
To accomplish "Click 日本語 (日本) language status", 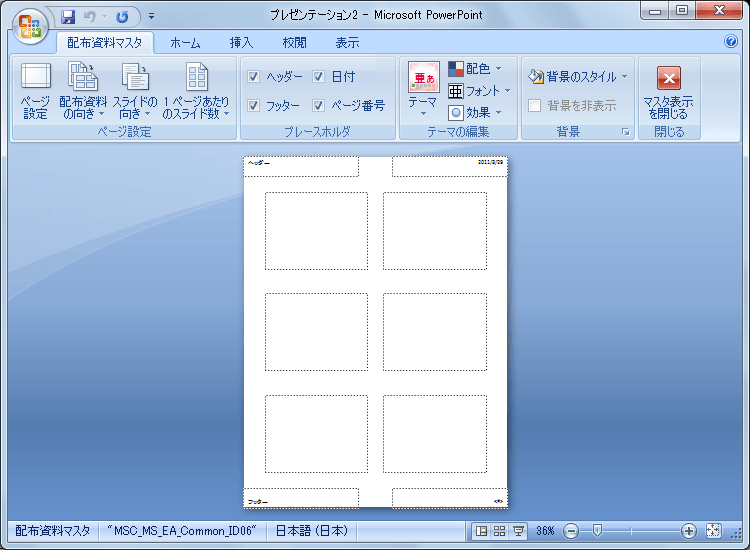I will click(x=312, y=531).
